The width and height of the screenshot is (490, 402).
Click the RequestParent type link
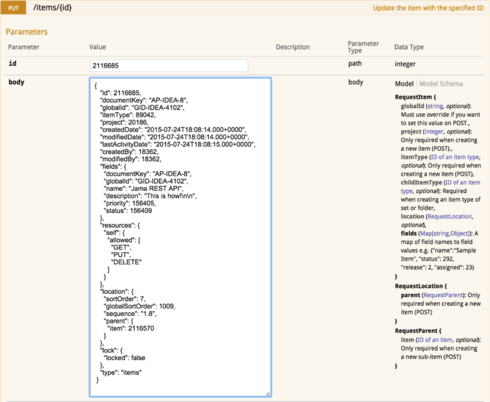coord(443,295)
